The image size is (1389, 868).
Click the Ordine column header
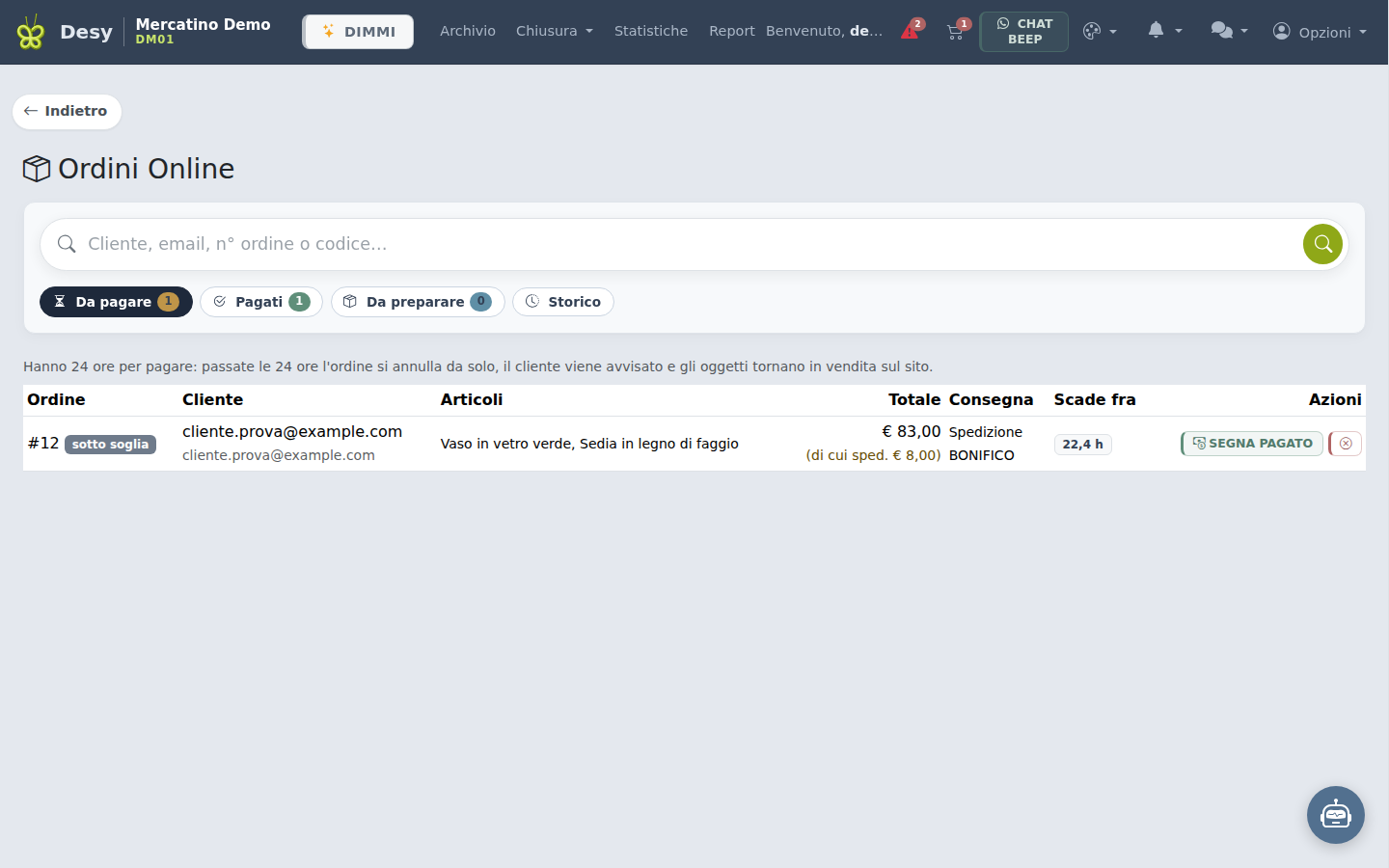pyautogui.click(x=56, y=399)
